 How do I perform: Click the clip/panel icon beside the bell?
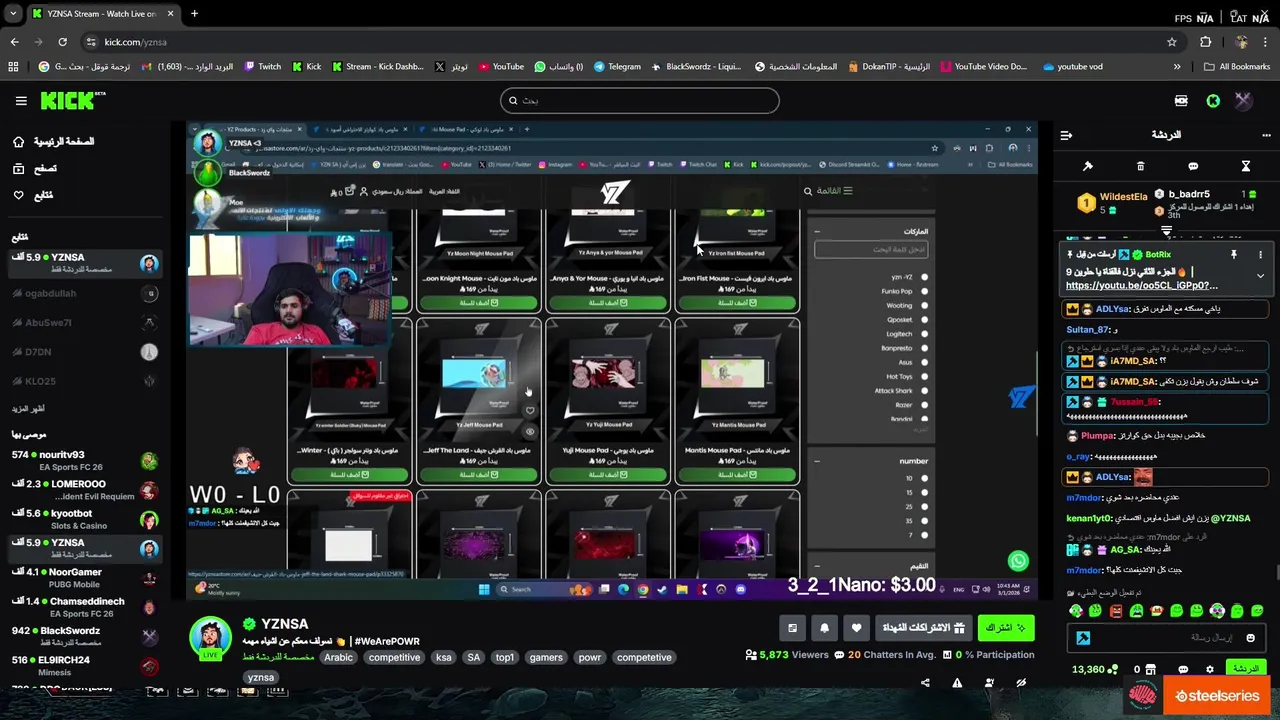(x=792, y=628)
